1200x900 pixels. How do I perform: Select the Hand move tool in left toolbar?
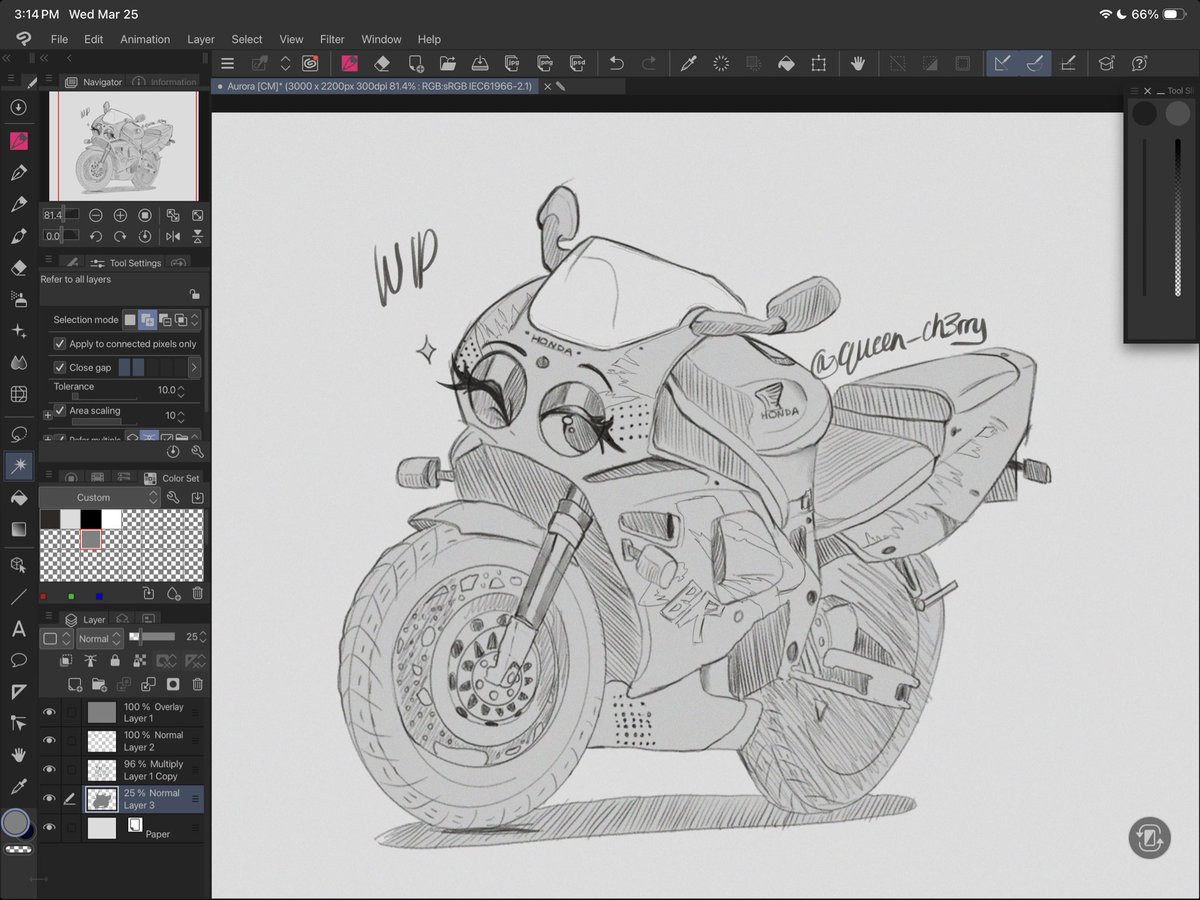tap(18, 755)
